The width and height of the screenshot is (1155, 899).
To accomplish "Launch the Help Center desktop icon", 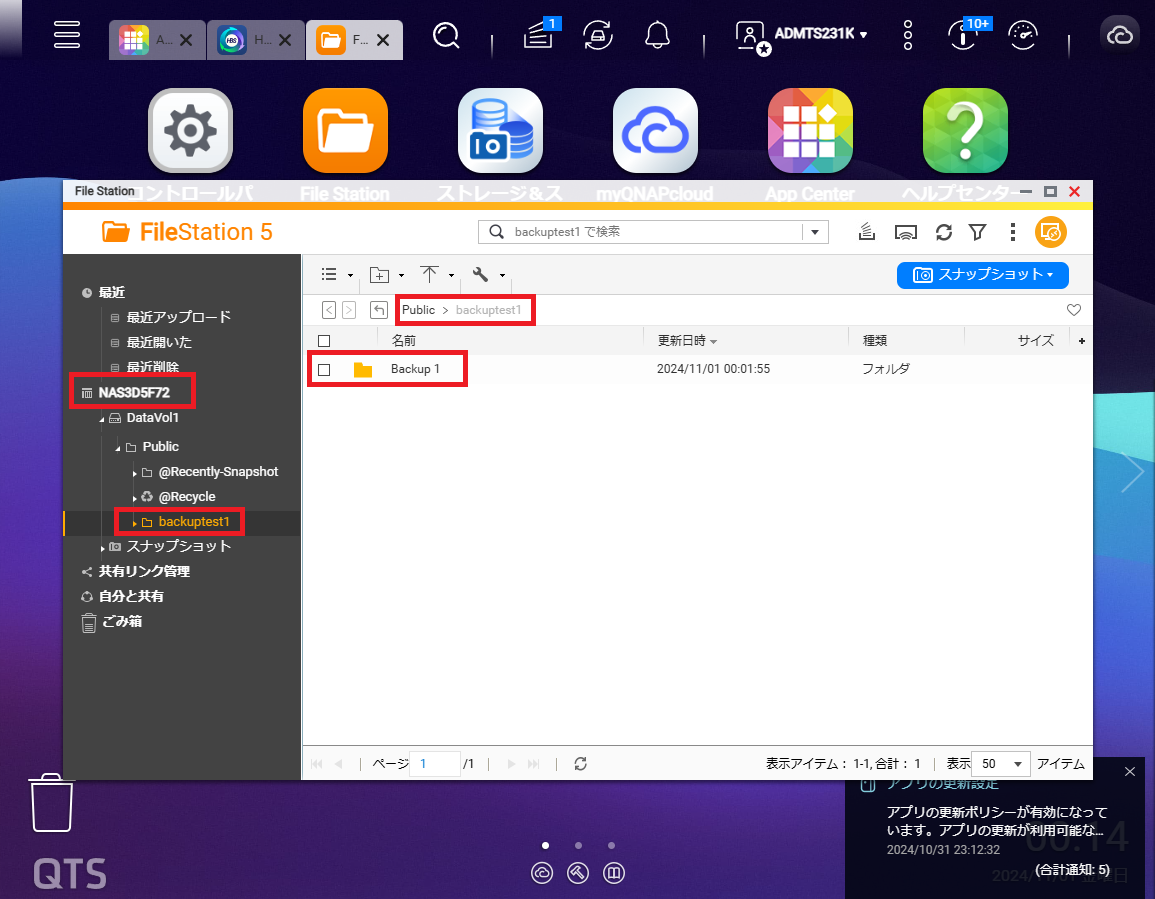I will click(965, 130).
